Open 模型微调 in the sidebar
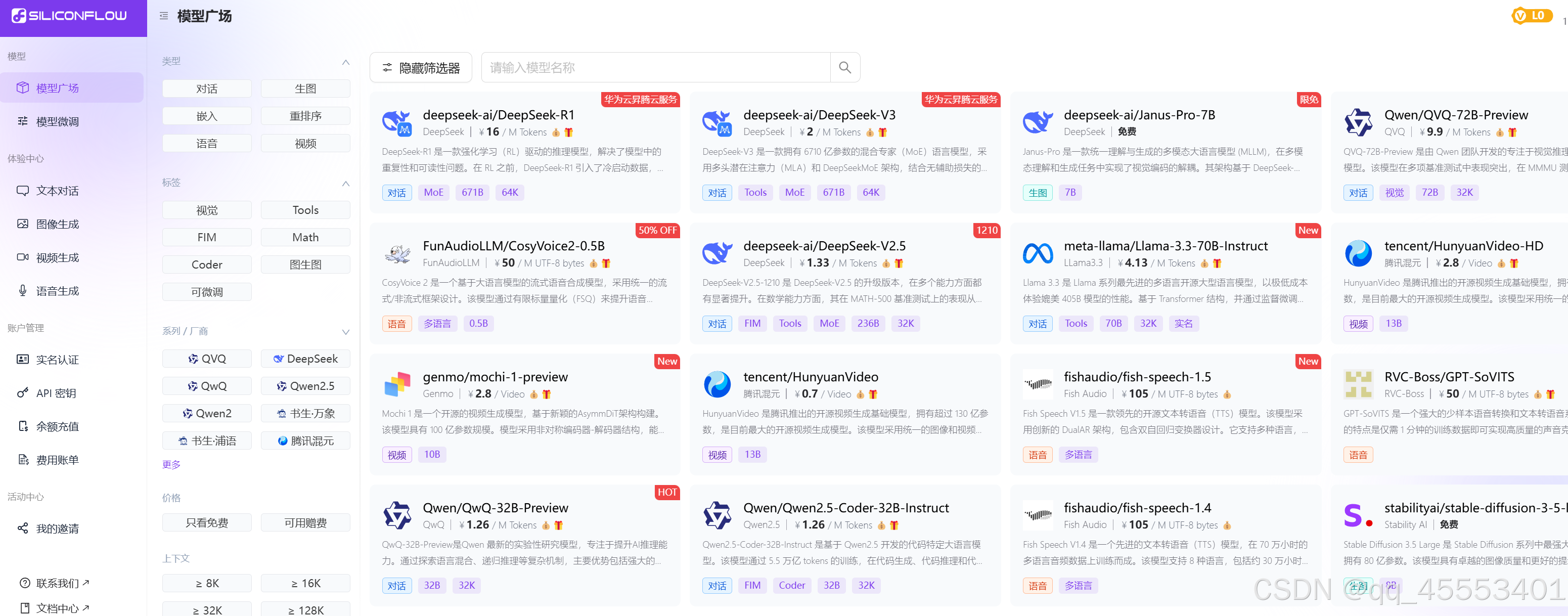Screen dimensions: 1568x616 click(57, 122)
